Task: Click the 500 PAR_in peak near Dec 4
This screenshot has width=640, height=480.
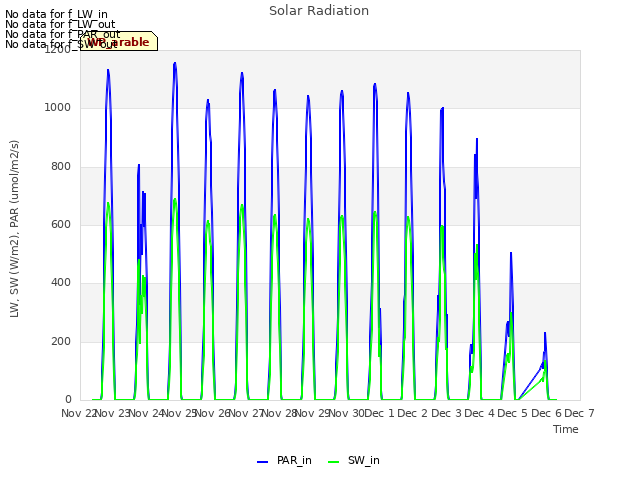Action: (511, 253)
